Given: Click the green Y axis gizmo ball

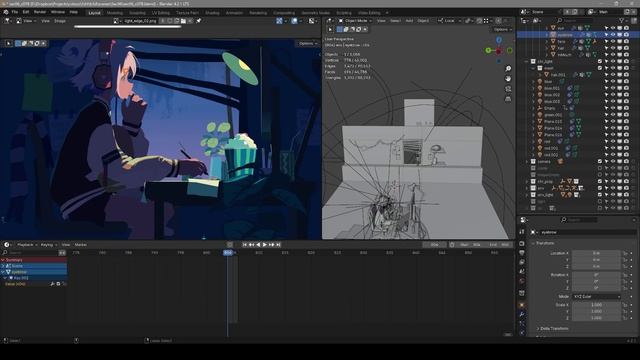Looking at the screenshot, I should pyautogui.click(x=489, y=51).
